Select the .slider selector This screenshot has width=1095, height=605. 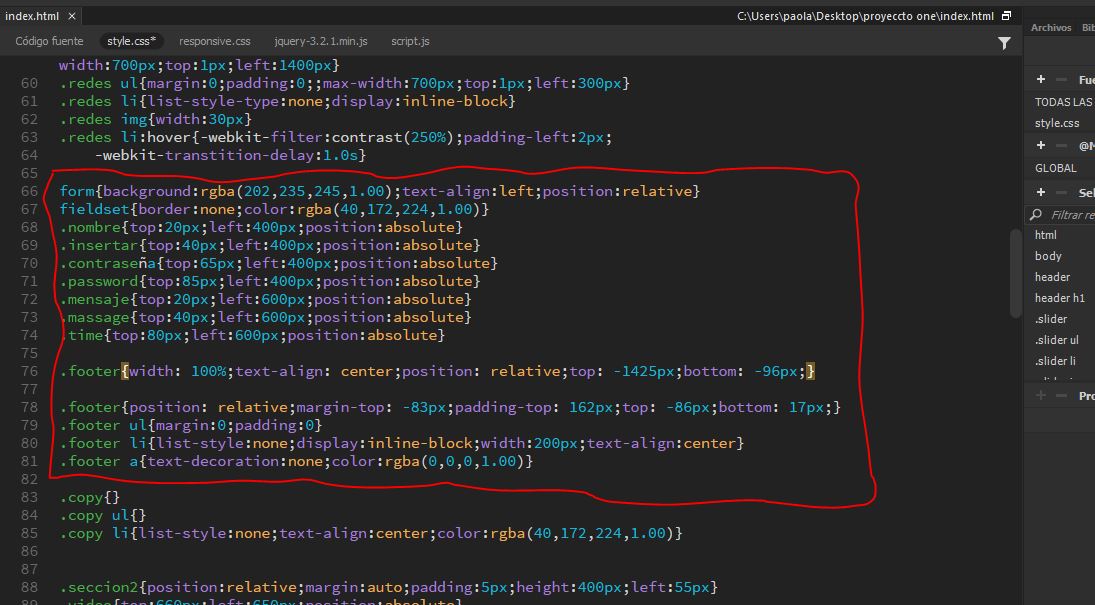pos(1051,319)
